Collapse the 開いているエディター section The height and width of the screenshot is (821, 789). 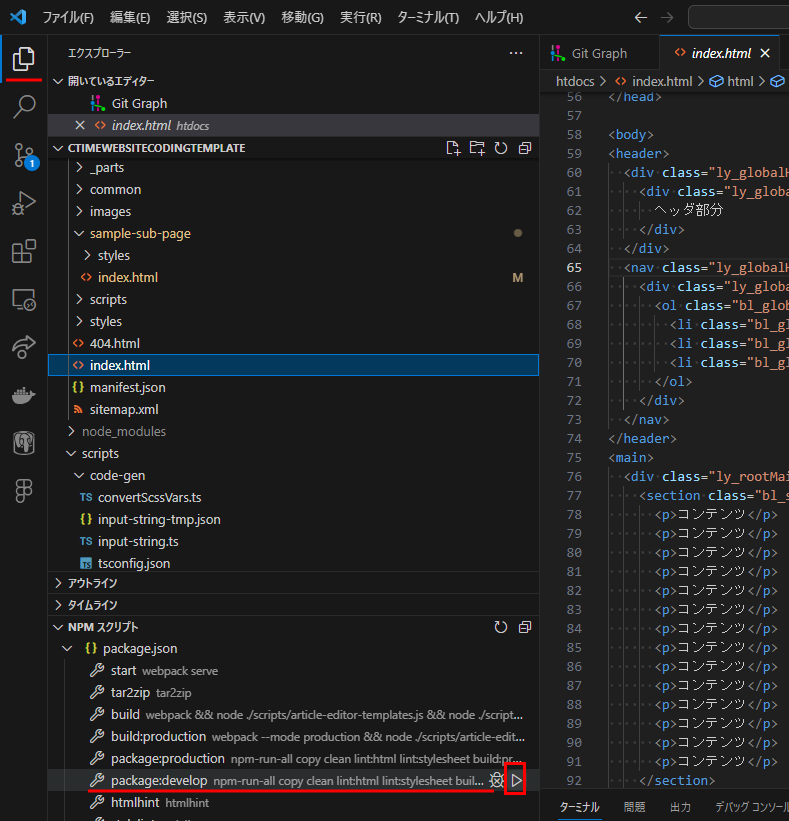pos(293,81)
